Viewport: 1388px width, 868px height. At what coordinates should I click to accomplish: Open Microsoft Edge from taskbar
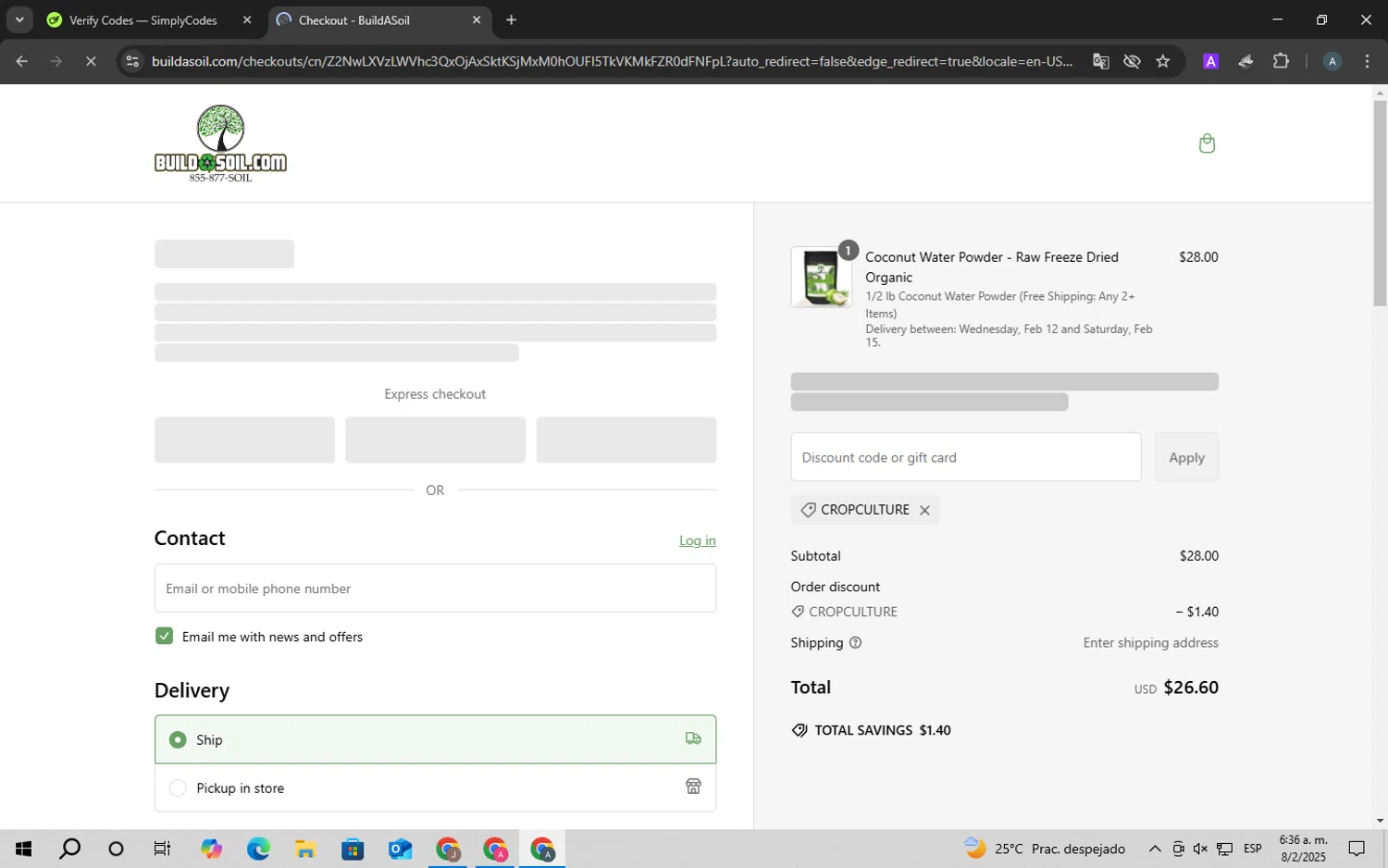click(x=258, y=849)
